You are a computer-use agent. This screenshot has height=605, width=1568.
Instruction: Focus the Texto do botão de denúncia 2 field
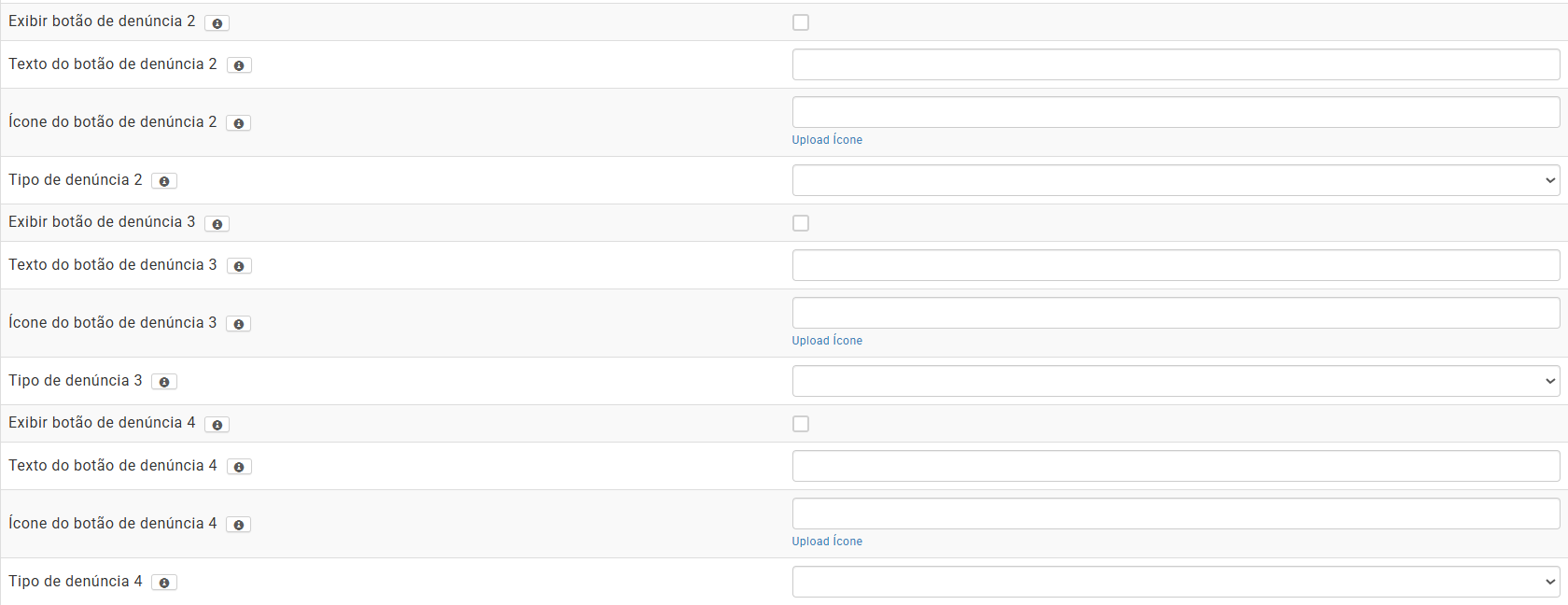pyautogui.click(x=1175, y=64)
